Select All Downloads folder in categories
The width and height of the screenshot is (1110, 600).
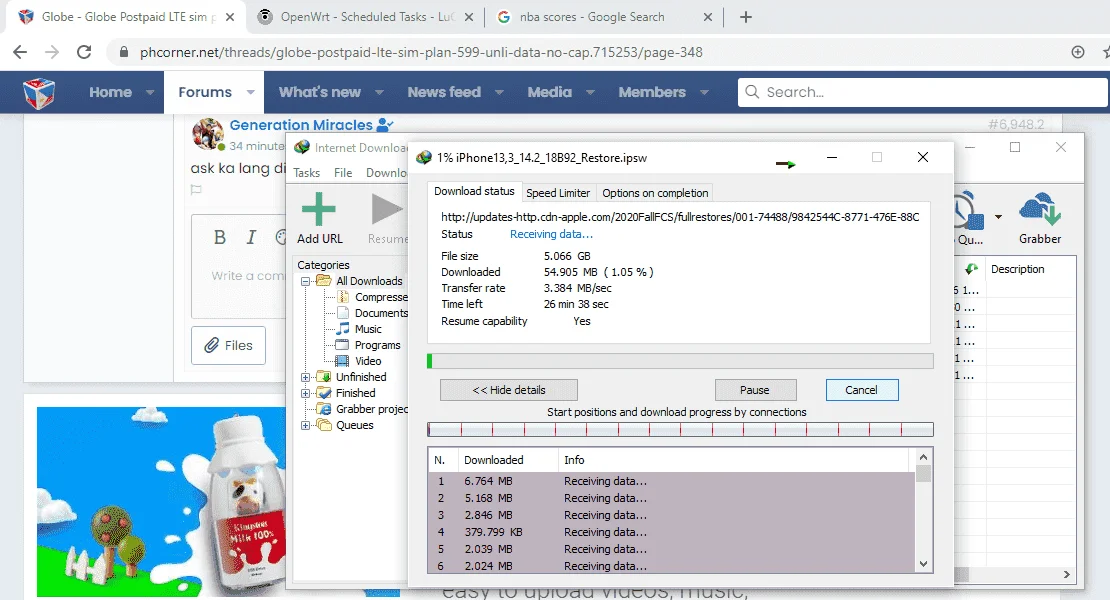360,281
